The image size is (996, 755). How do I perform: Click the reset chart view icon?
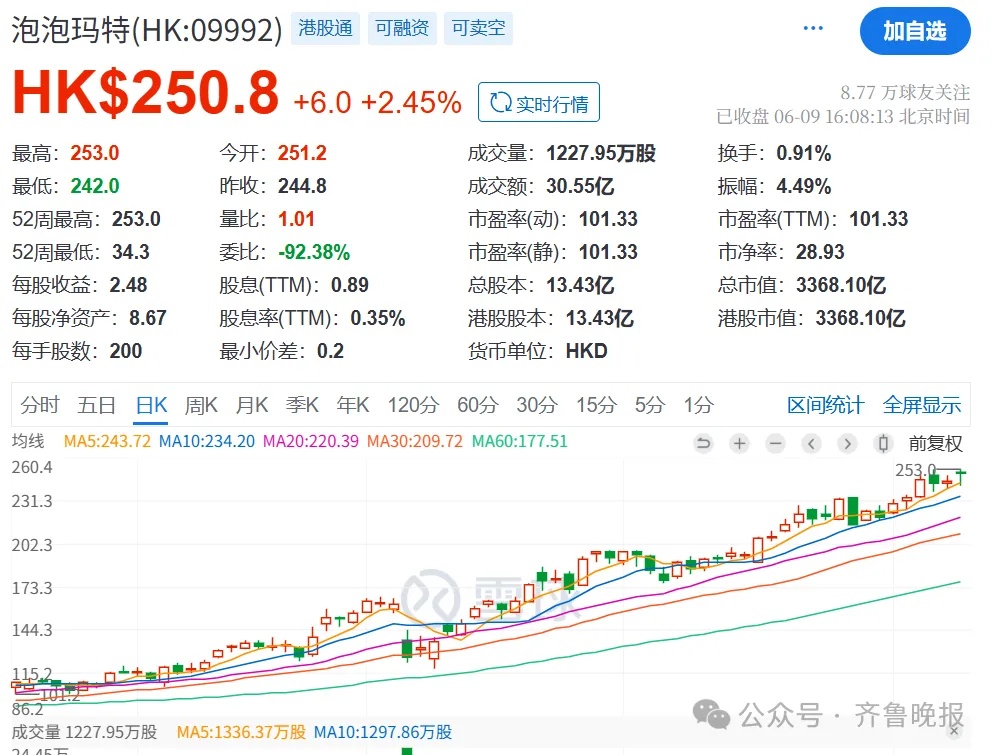tap(703, 443)
